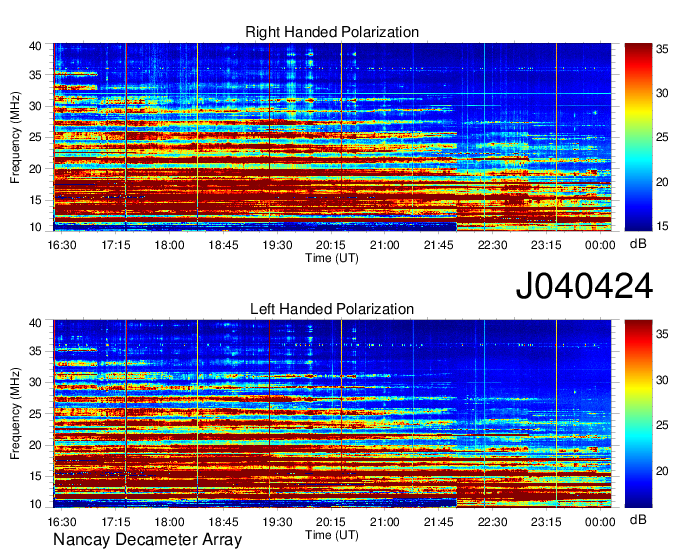The width and height of the screenshot is (680, 552).
Task: Click "Frequency (MHz)" axis label of Left Handed plot
Action: click(15, 414)
